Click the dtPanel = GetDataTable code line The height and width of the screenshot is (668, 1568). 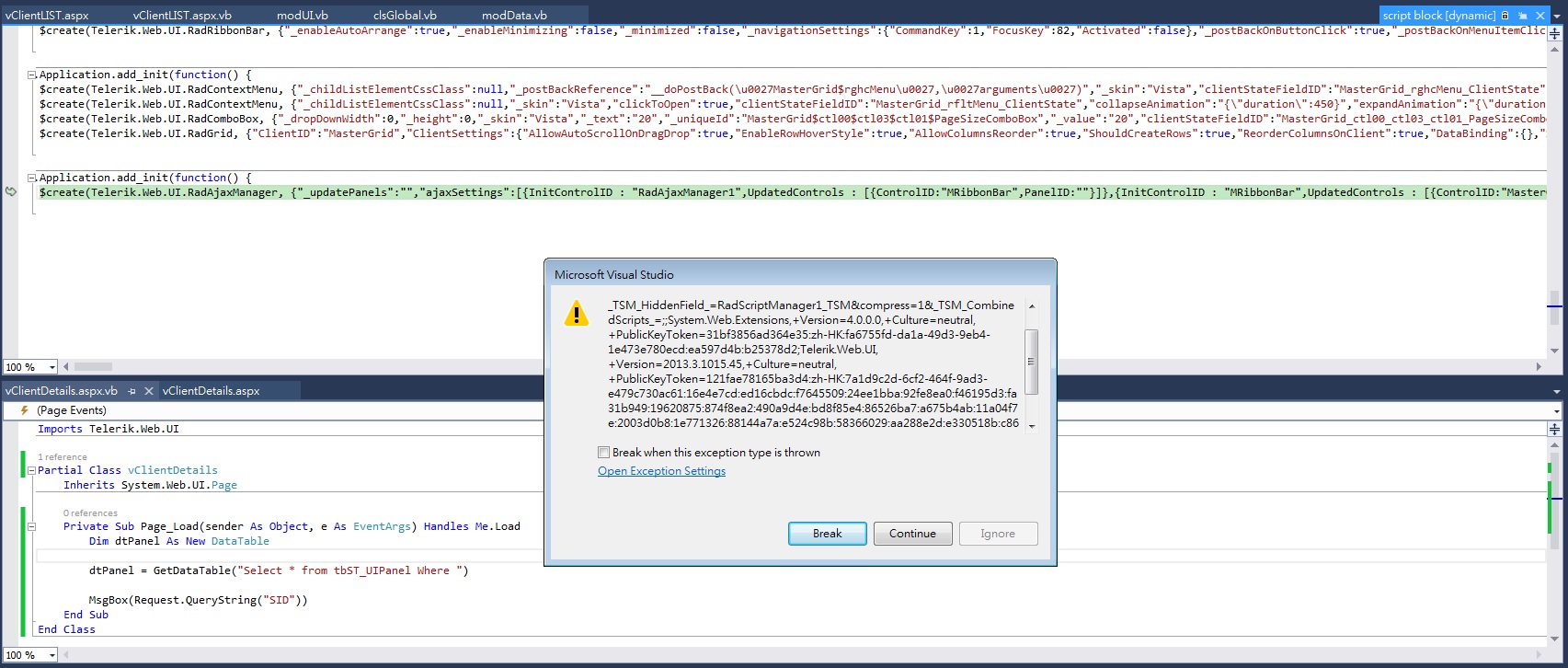tap(279, 570)
